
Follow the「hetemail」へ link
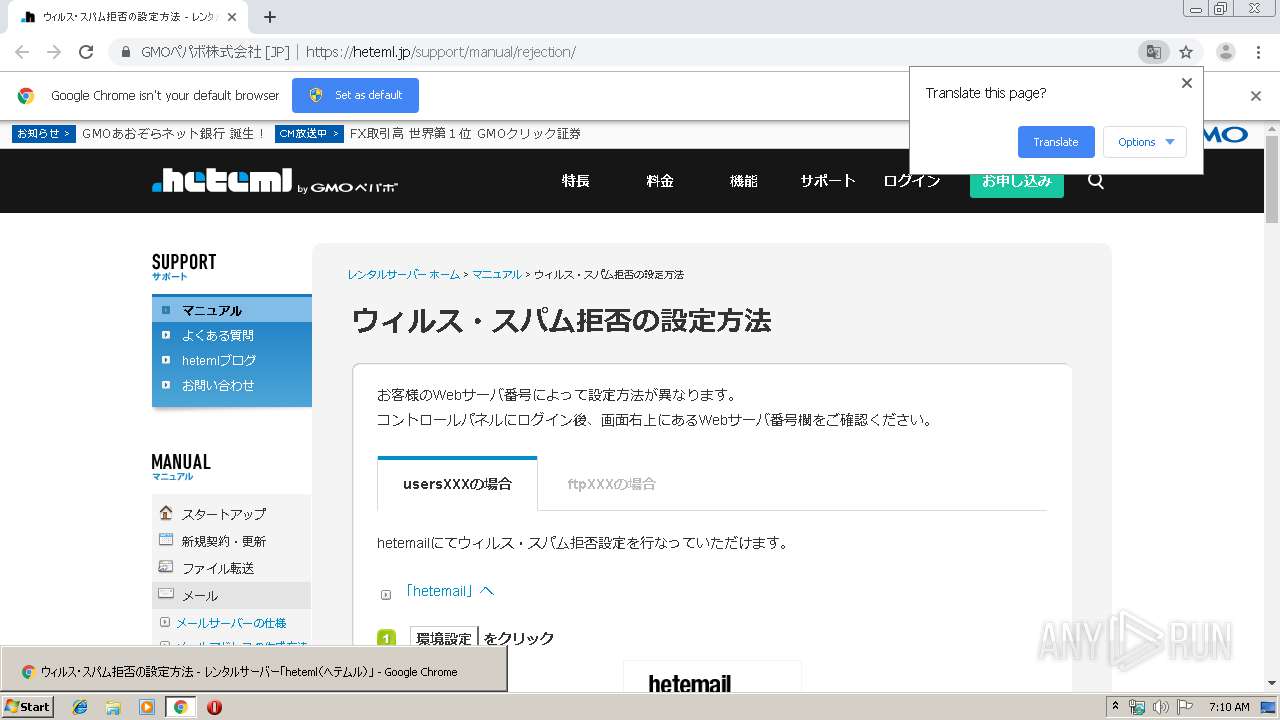point(449,591)
